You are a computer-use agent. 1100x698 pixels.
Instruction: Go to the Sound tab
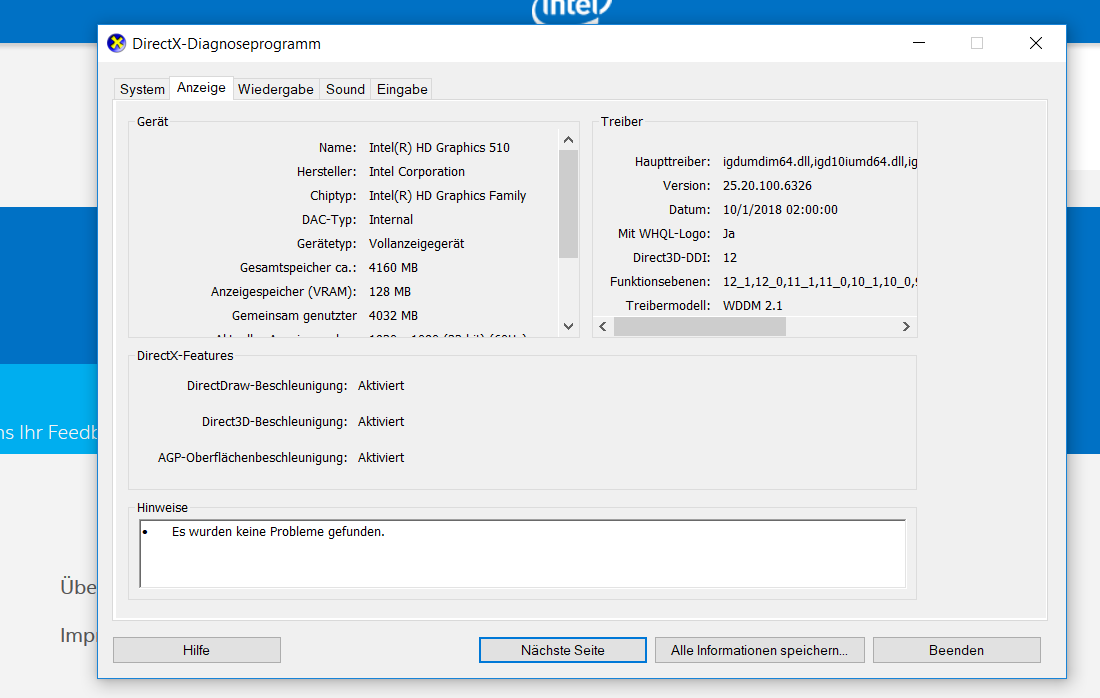point(345,89)
